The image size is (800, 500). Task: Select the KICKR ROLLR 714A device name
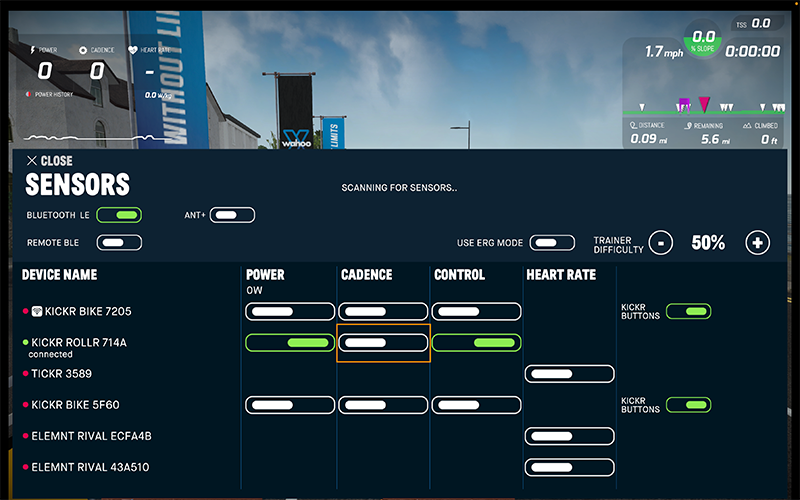[79, 342]
